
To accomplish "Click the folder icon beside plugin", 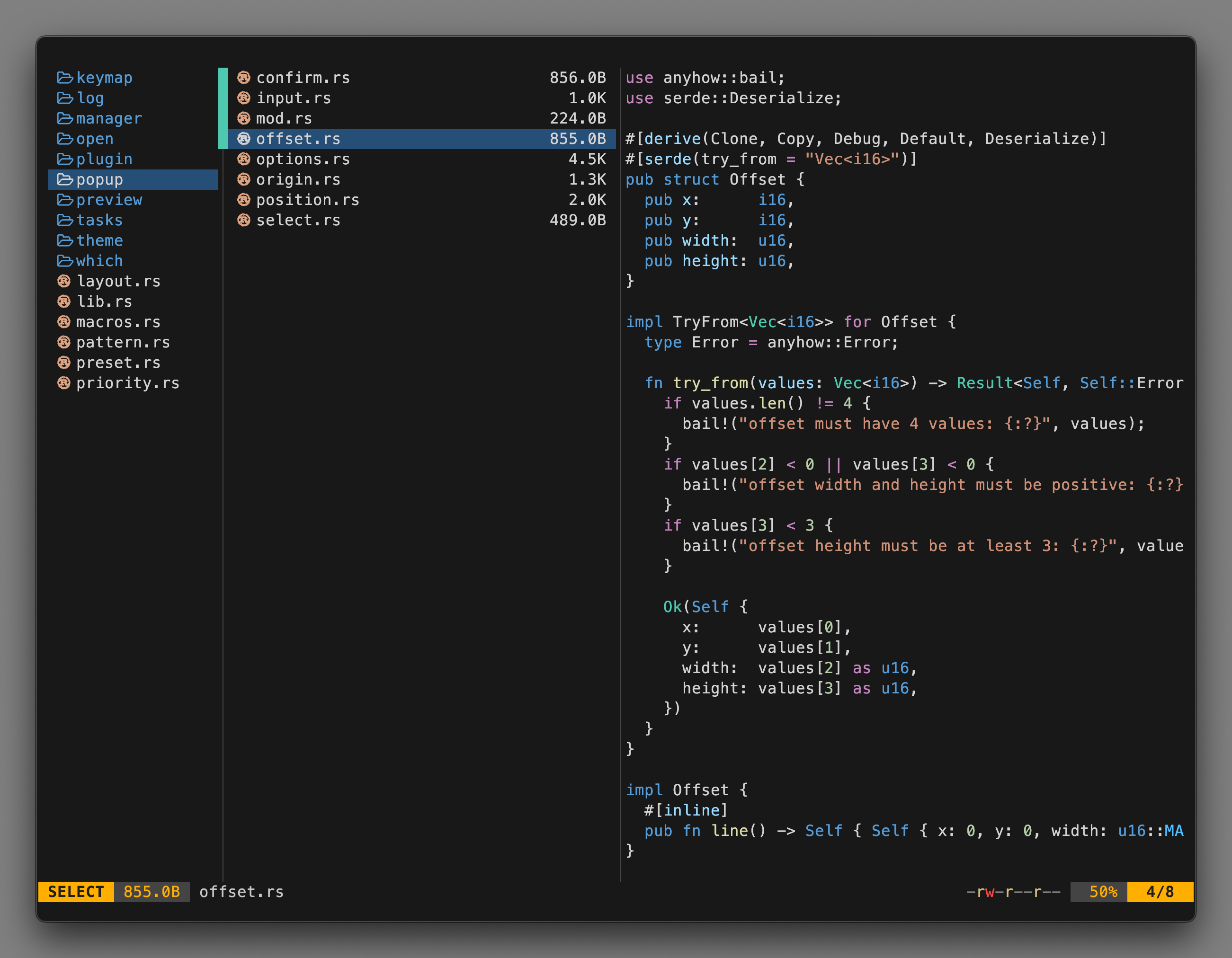I will coord(64,160).
